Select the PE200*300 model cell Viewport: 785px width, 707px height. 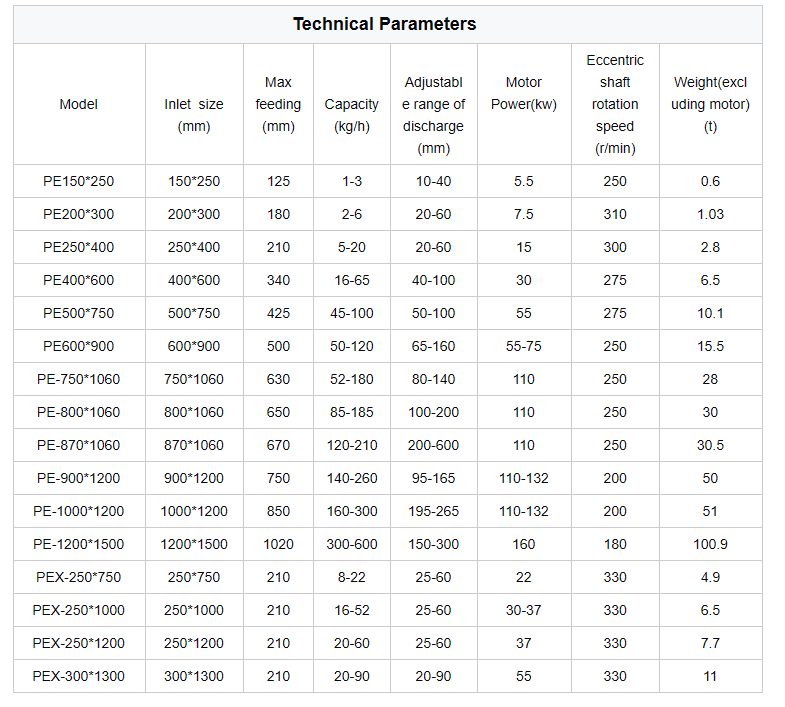click(x=79, y=214)
